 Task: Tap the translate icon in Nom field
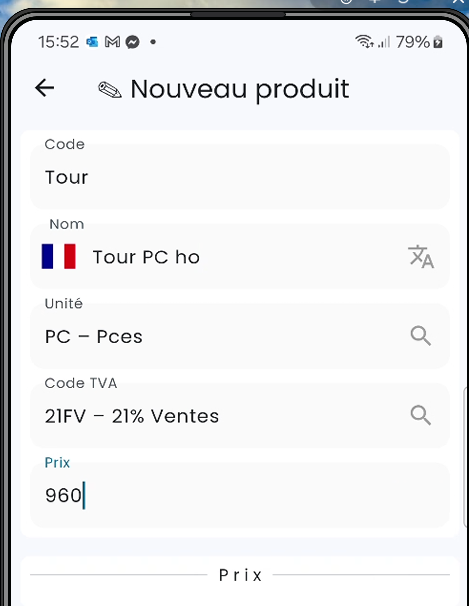[421, 257]
